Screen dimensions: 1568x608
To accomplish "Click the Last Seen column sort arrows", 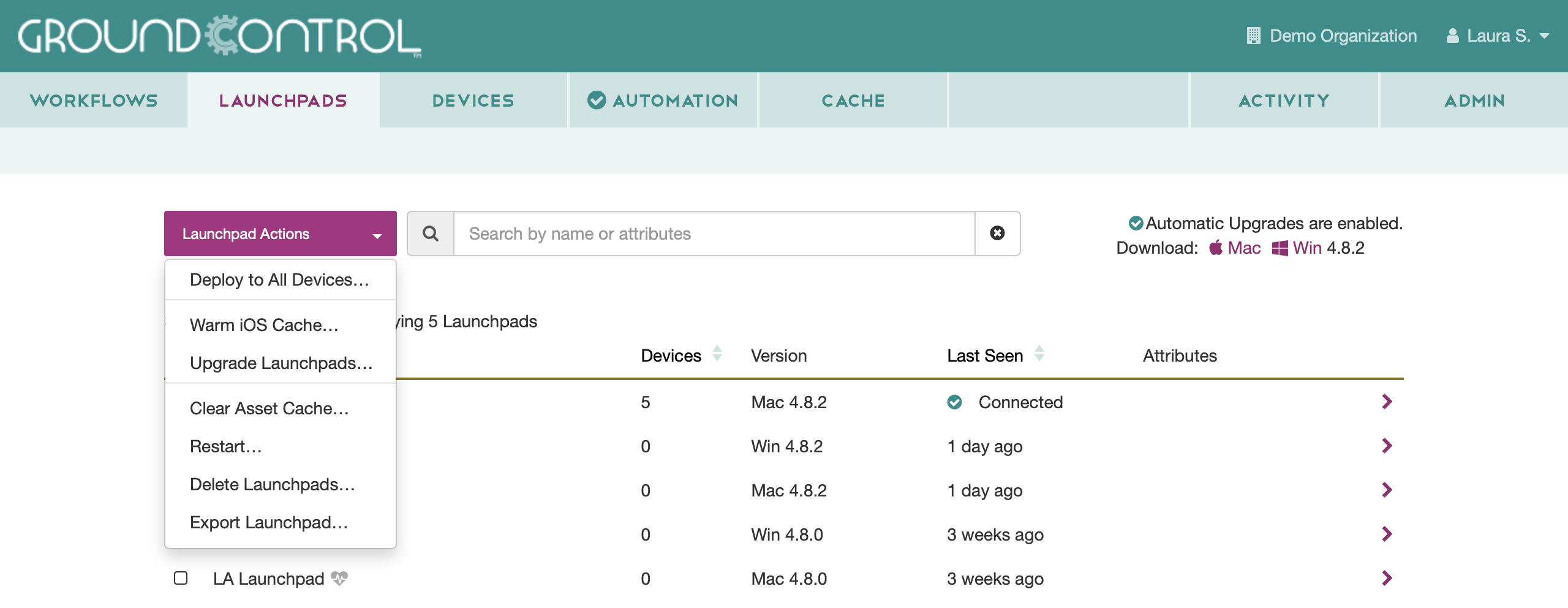I will coord(1039,354).
